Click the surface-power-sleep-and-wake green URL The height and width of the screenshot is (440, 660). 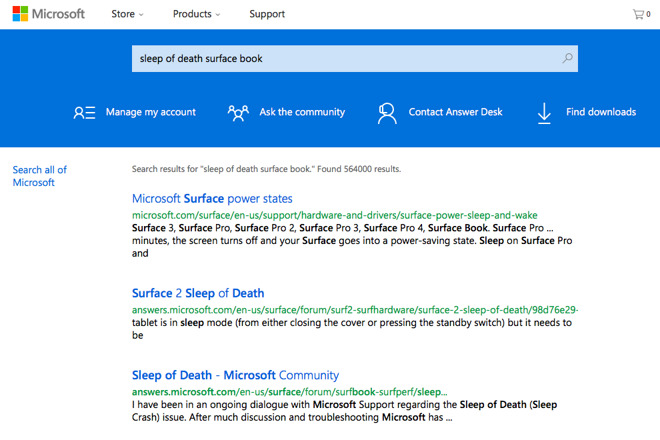pyautogui.click(x=335, y=215)
